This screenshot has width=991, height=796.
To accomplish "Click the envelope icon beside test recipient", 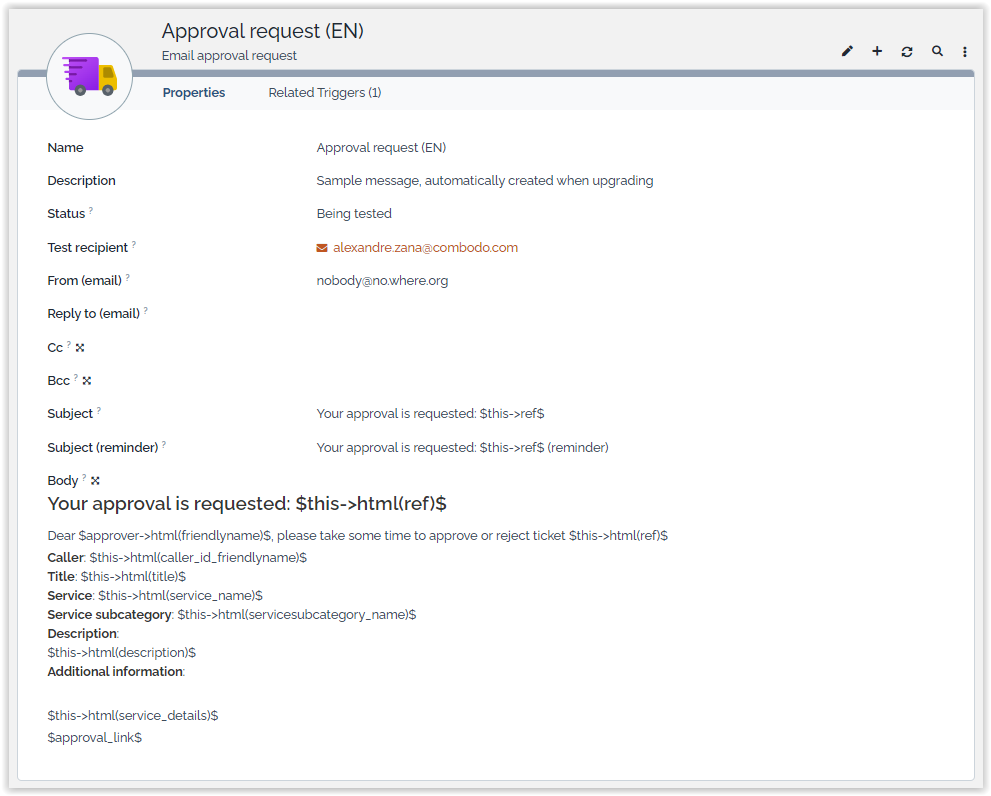I will pos(322,248).
